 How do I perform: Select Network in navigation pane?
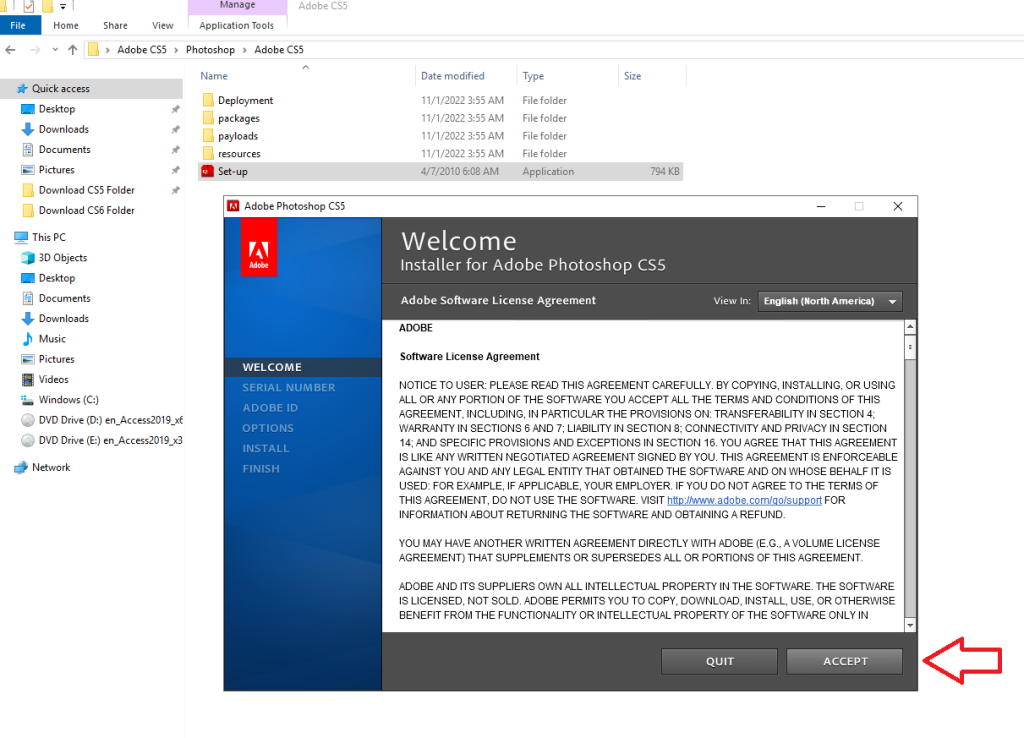click(51, 467)
